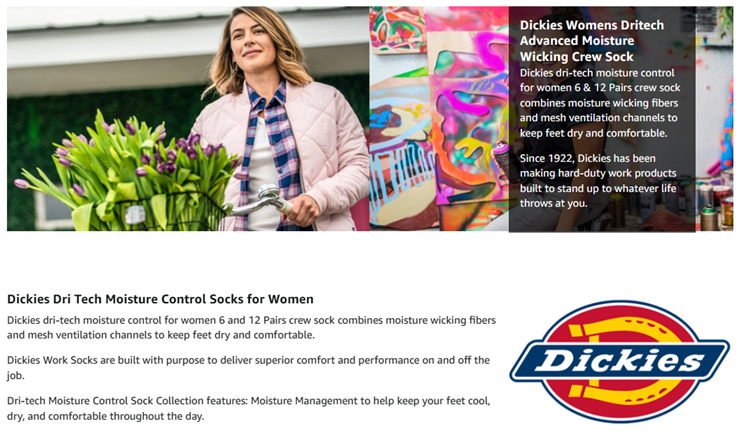
Task: Click the 'keep feet dry and comfortable' overlay text
Action: coord(593,133)
